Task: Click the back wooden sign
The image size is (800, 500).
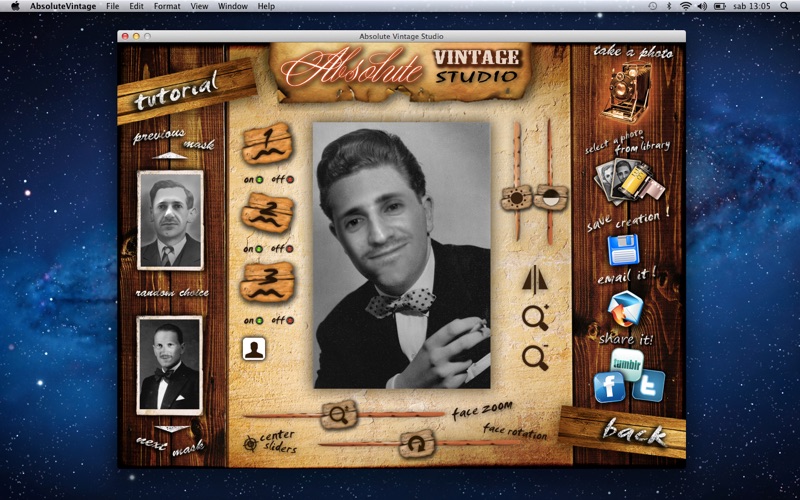Action: (x=622, y=432)
